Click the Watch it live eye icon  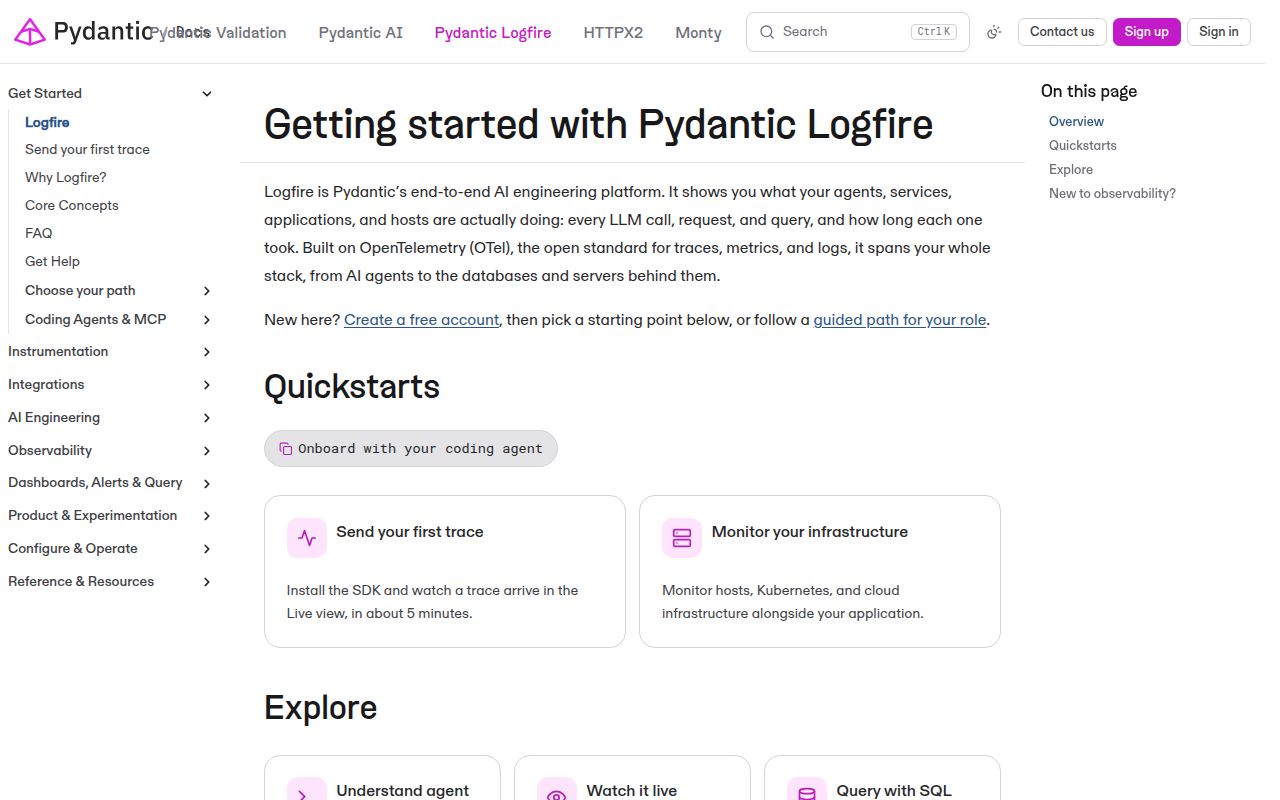point(557,790)
